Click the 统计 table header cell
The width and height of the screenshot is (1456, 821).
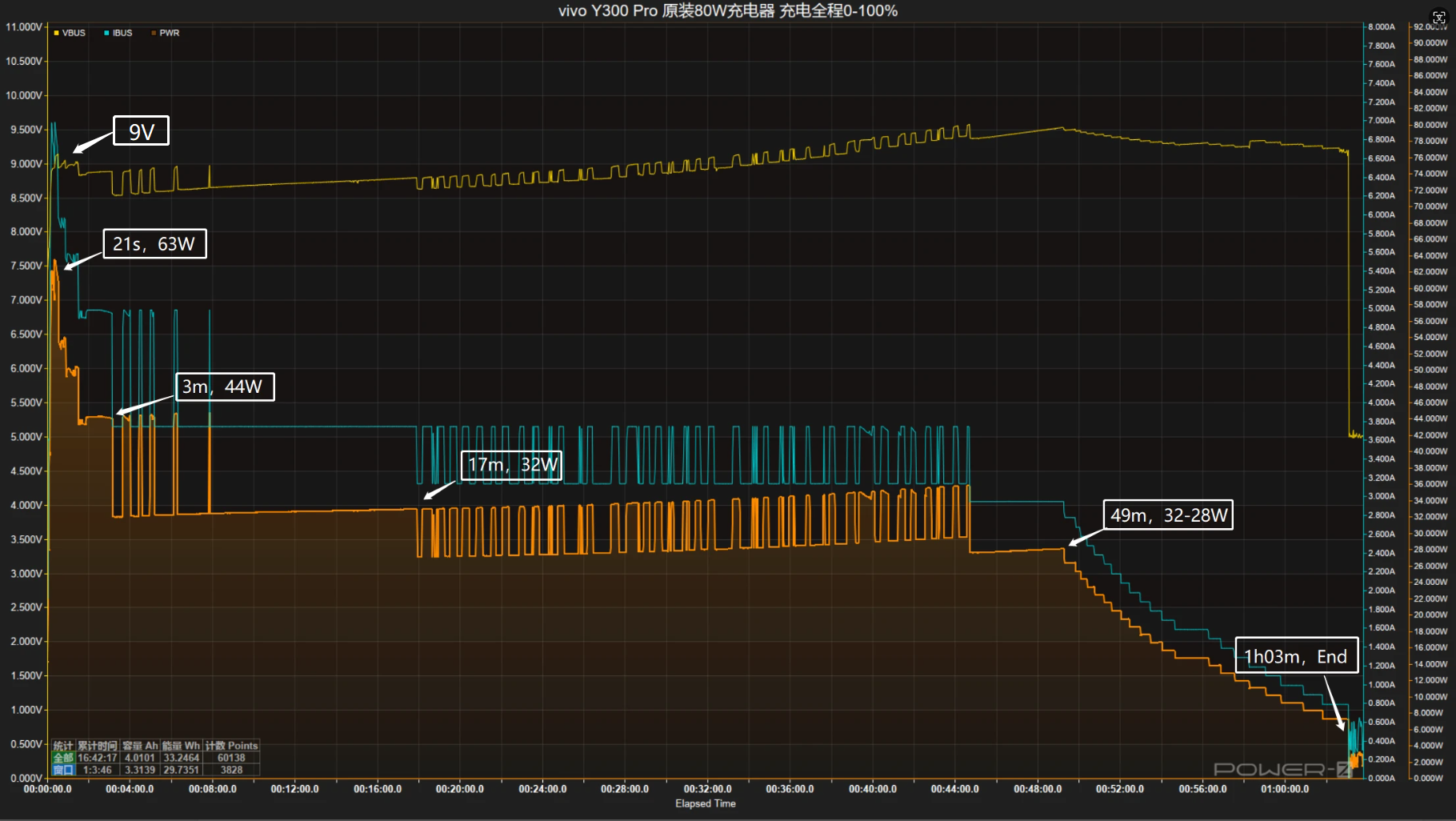(x=63, y=746)
